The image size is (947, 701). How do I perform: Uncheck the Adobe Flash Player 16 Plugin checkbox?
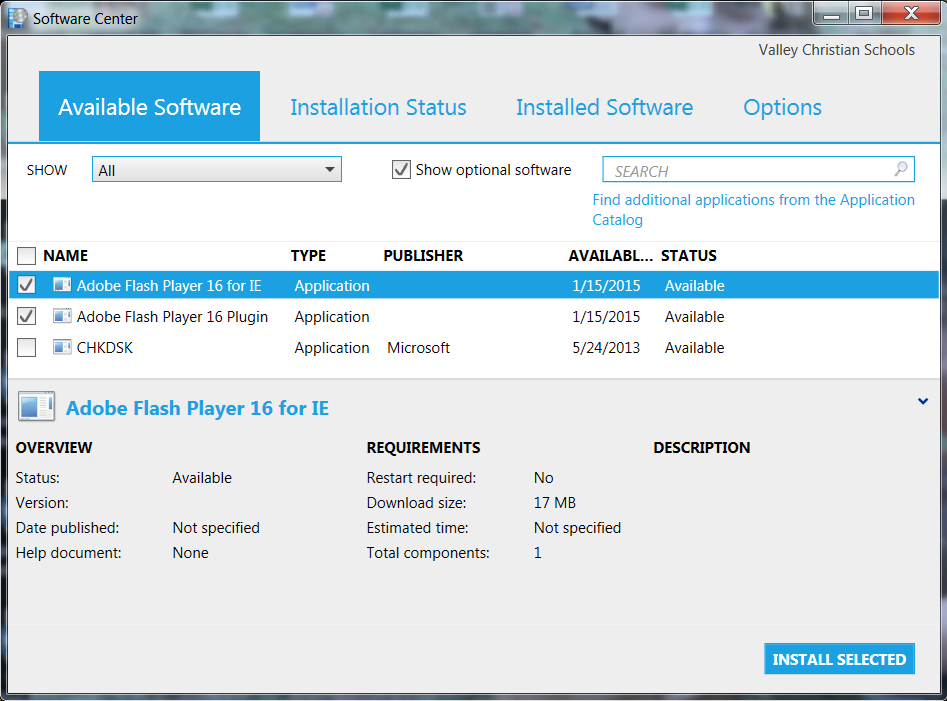click(x=27, y=317)
